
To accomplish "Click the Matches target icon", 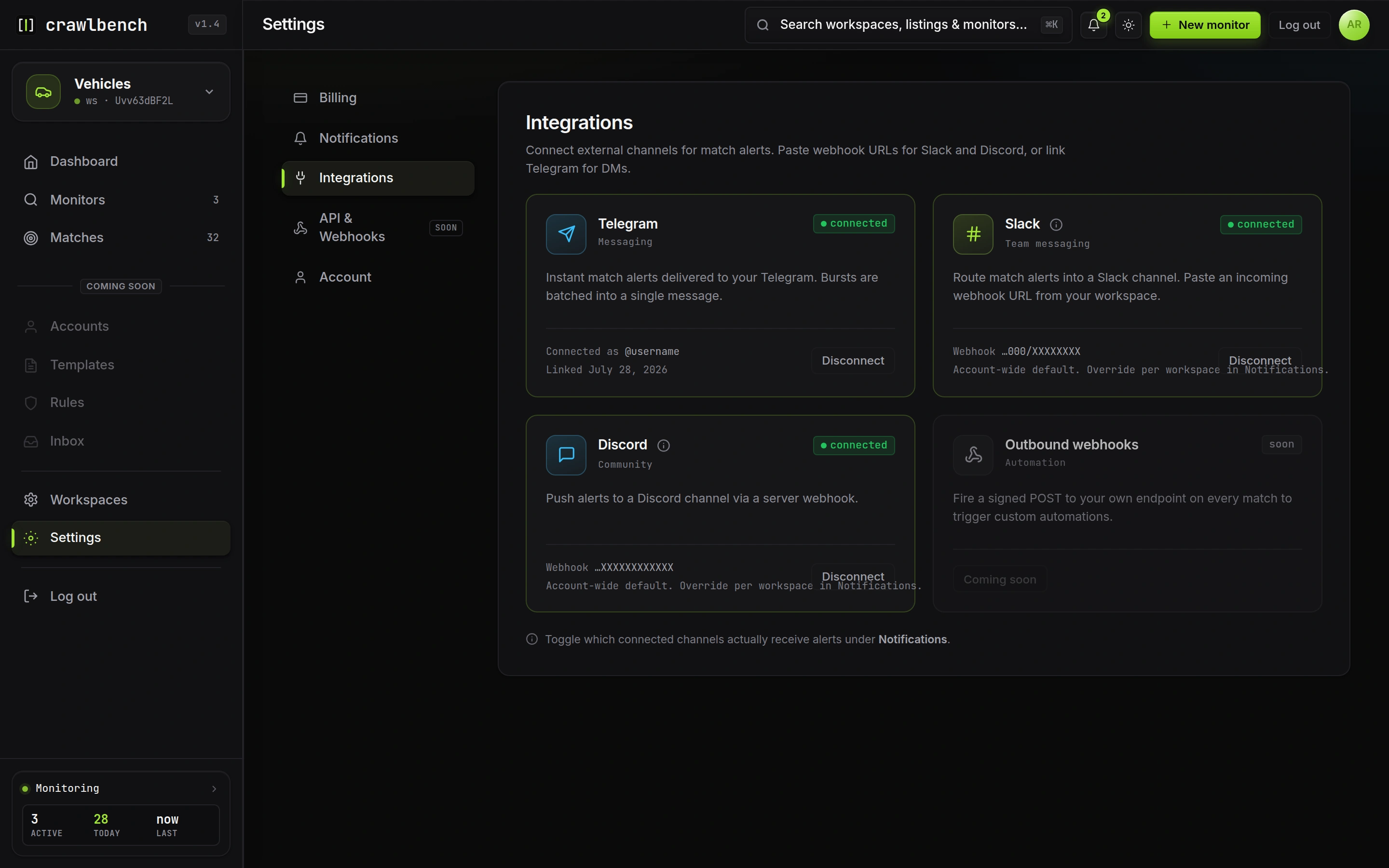I will 31,238.
